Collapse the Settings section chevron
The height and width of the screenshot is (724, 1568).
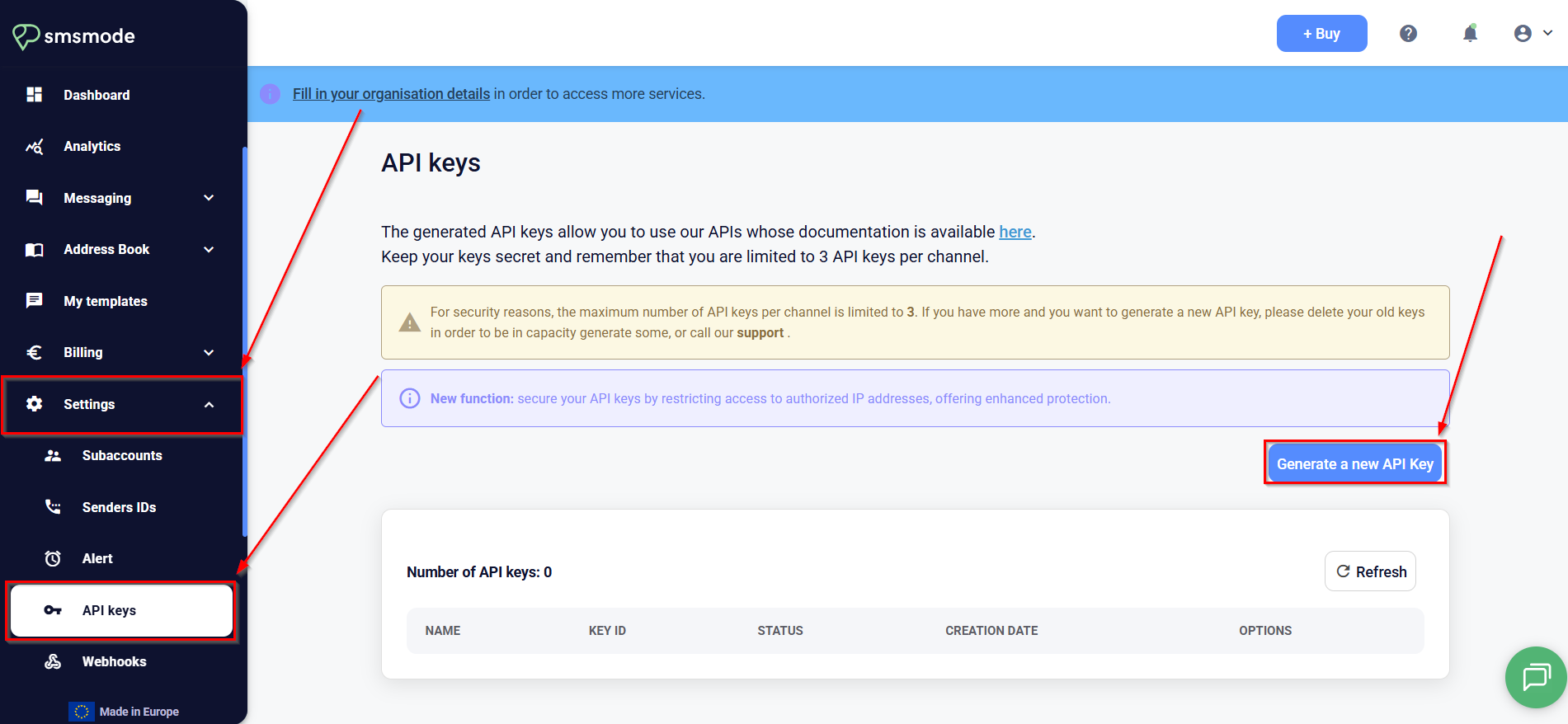click(x=209, y=405)
